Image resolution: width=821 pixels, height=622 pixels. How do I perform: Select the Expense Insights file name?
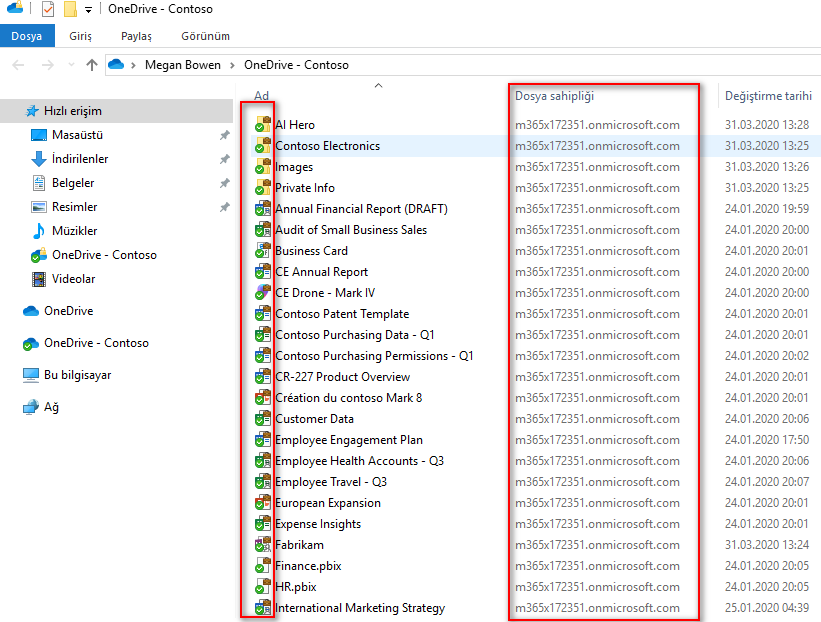[x=318, y=524]
